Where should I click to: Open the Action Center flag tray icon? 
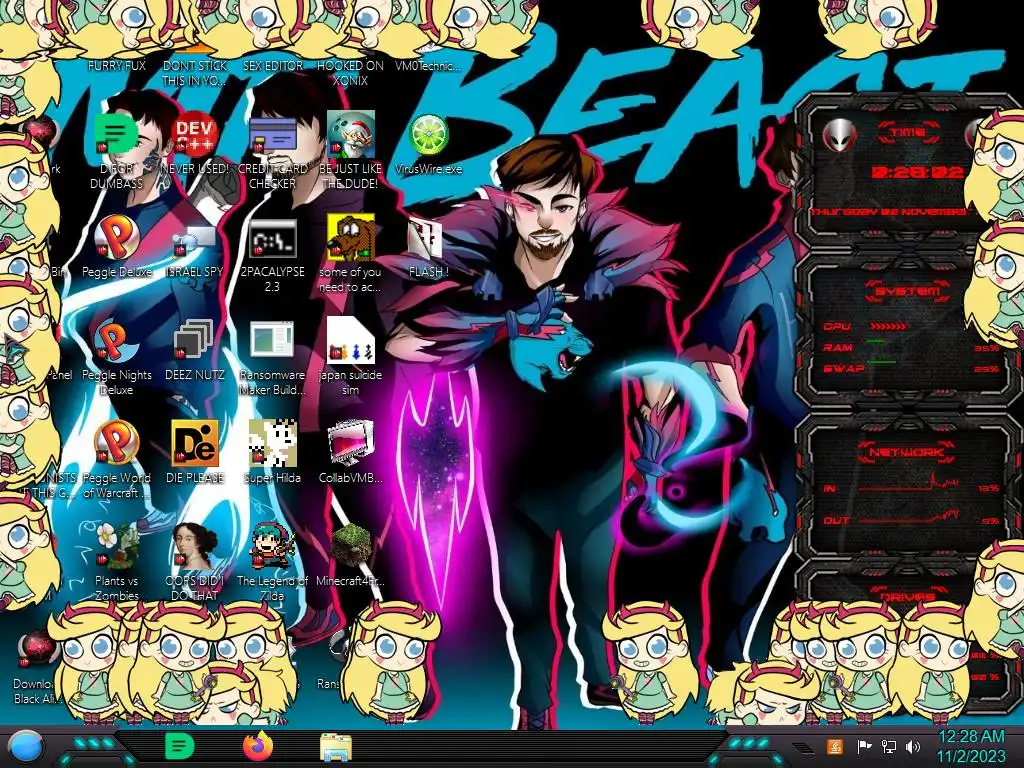point(864,746)
